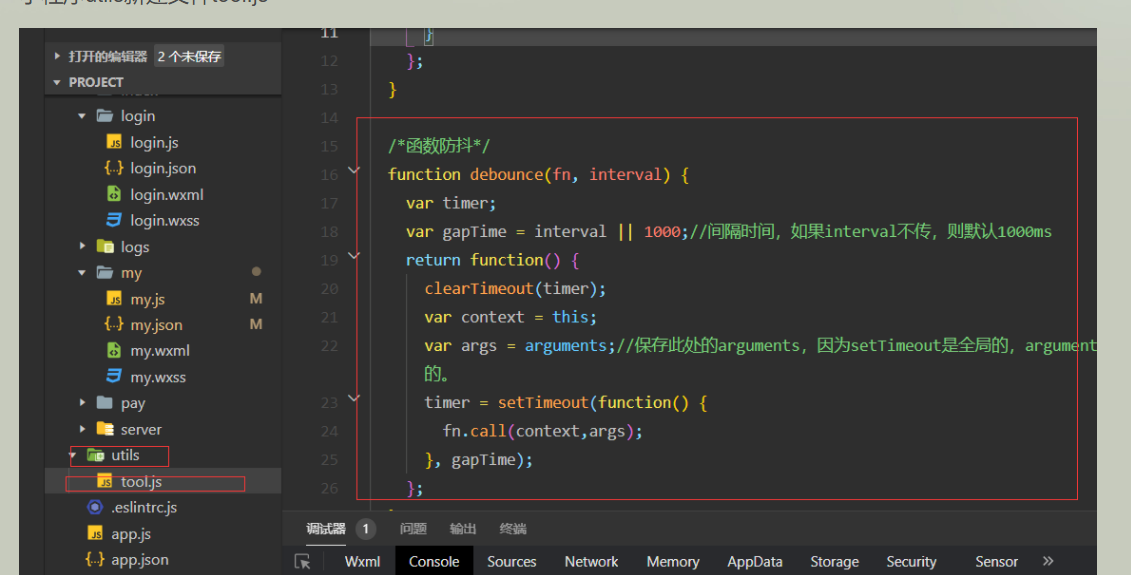This screenshot has width=1131, height=575.
Task: Open the Storage devtools tab
Action: click(x=835, y=561)
